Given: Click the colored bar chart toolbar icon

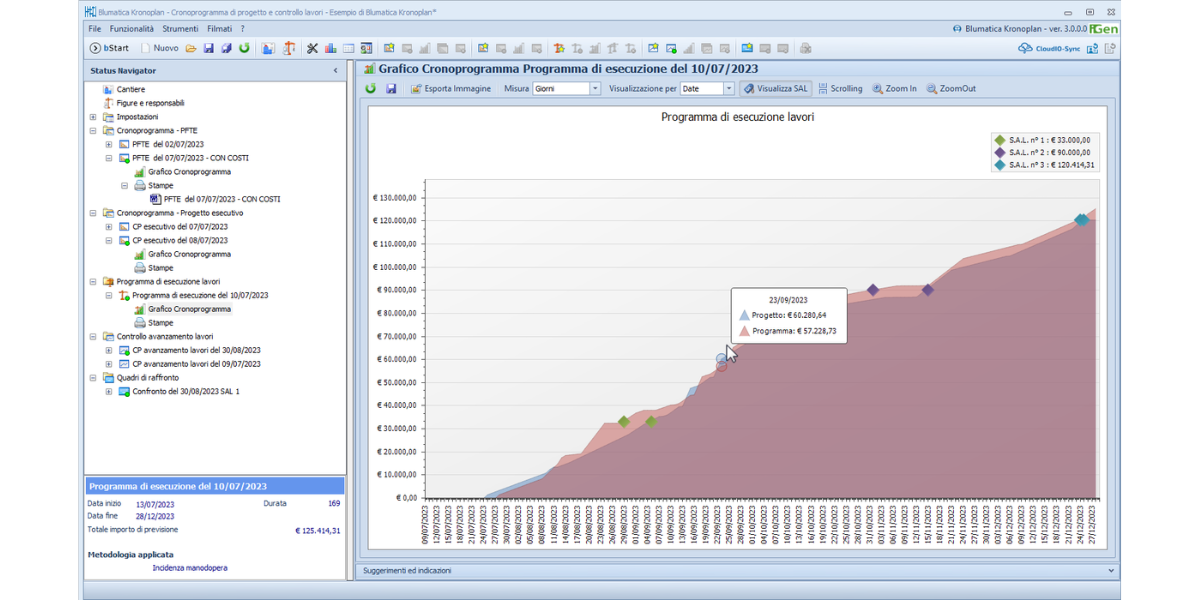Looking at the screenshot, I should coord(330,48).
